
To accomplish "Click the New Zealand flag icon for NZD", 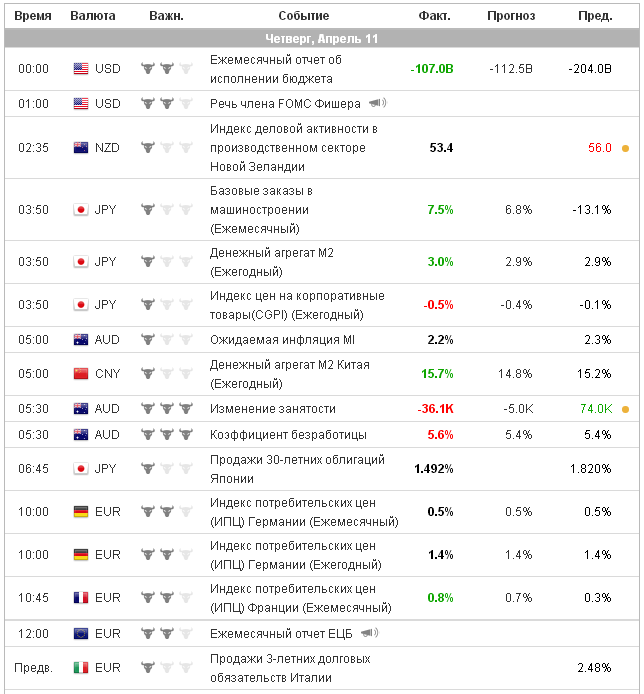I will [x=81, y=148].
